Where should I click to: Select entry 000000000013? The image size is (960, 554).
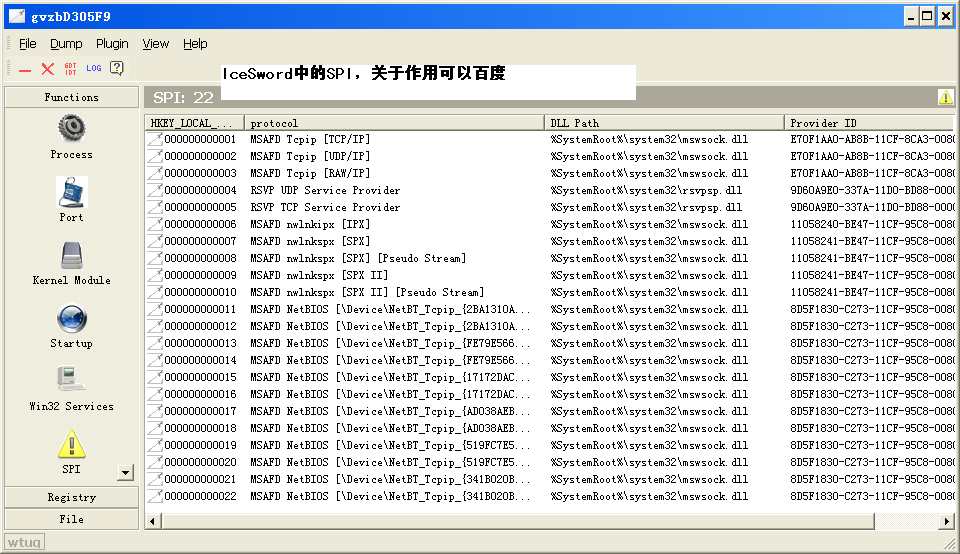tap(200, 343)
